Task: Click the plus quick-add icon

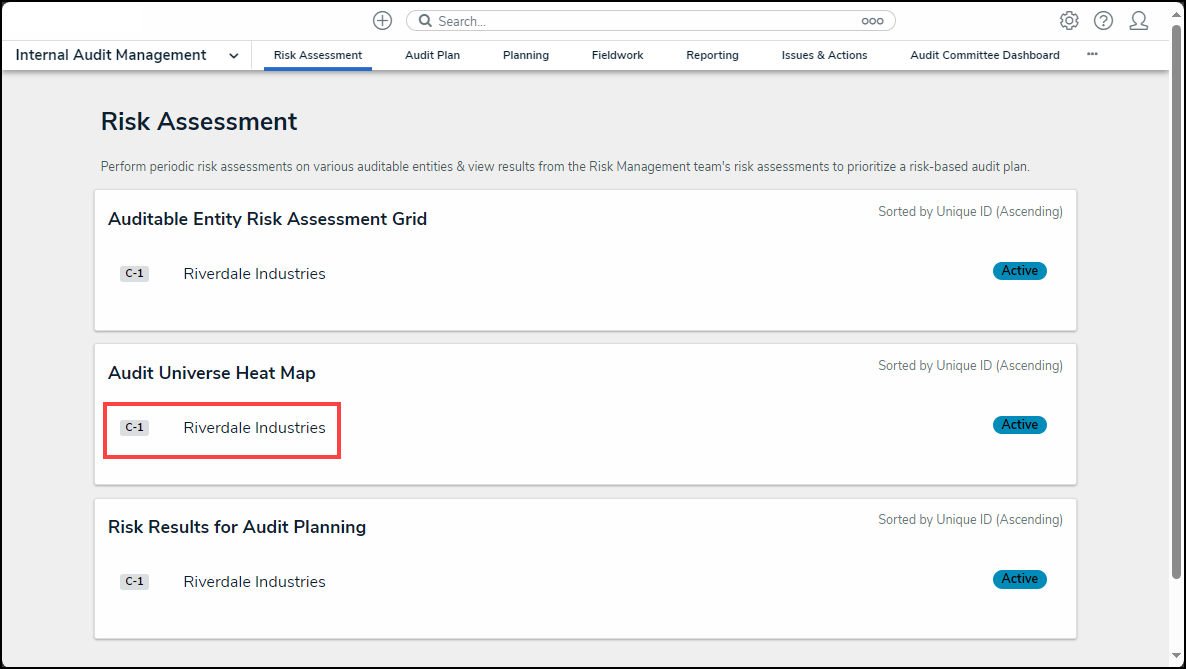Action: coord(382,21)
